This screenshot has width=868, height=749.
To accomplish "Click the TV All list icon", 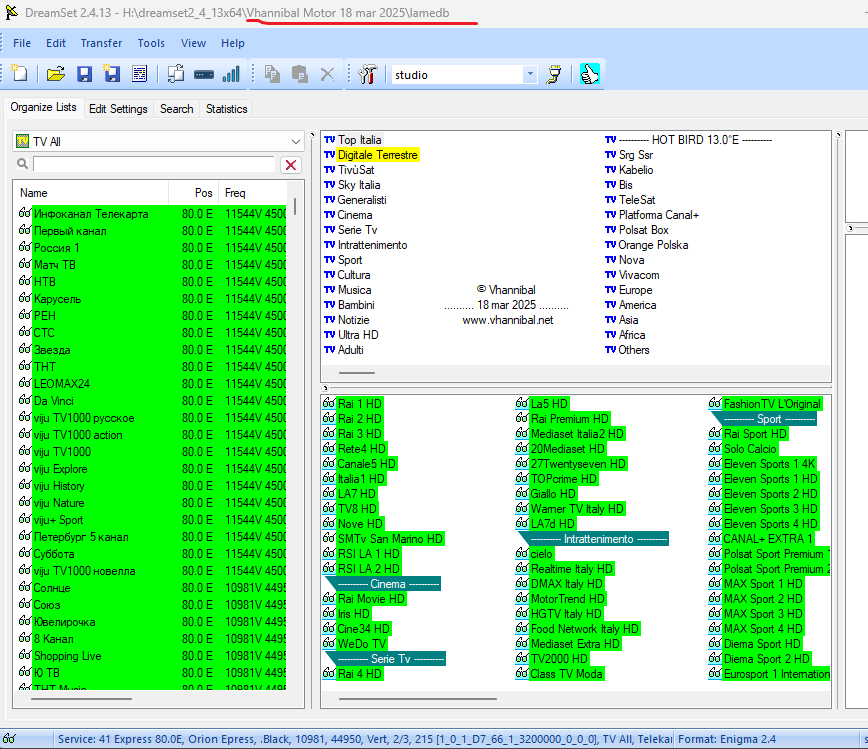I will pyautogui.click(x=22, y=141).
